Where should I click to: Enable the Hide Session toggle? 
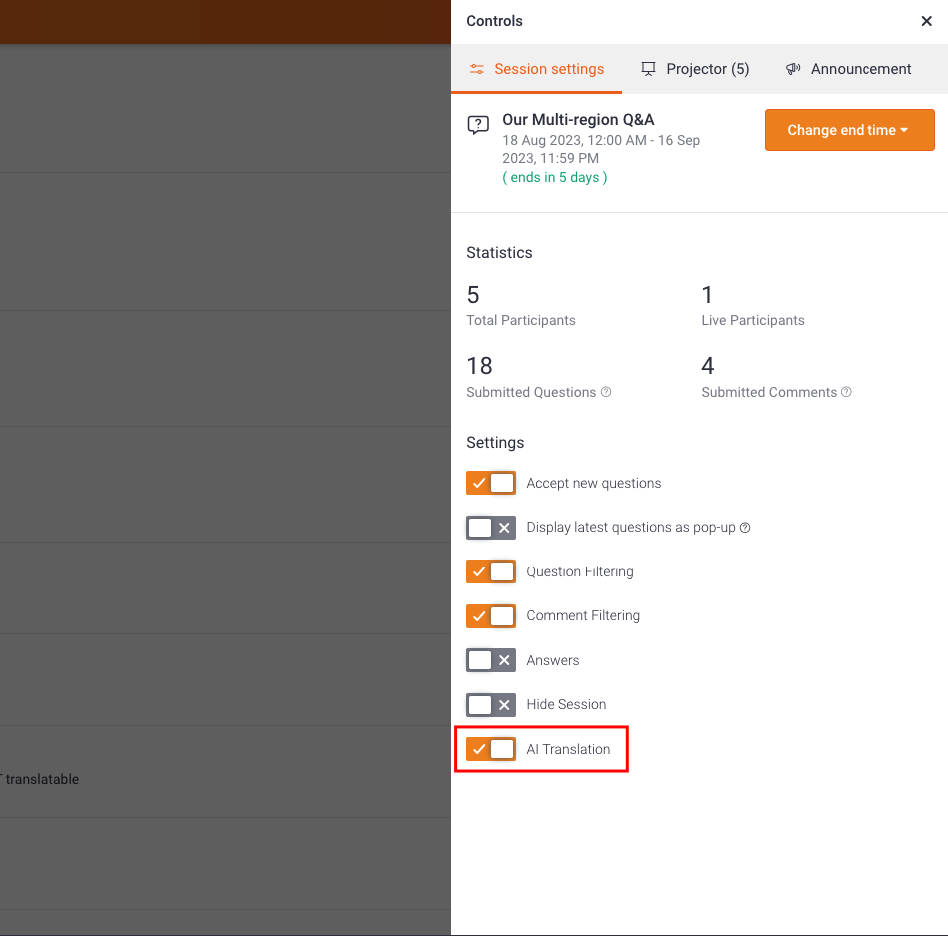coord(491,704)
